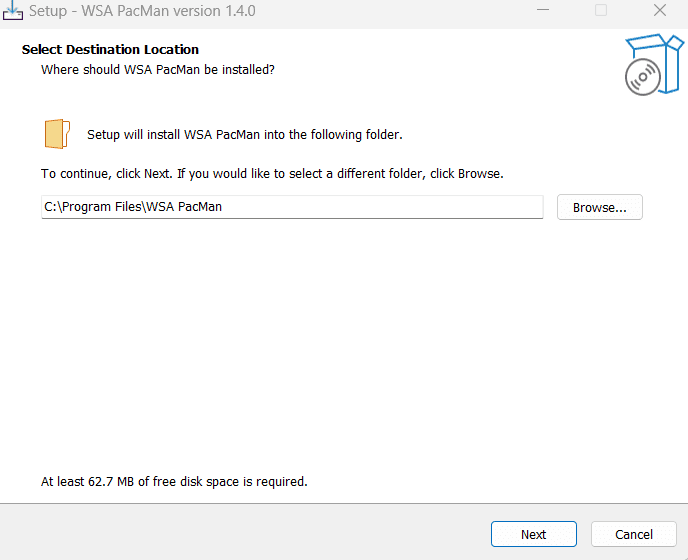This screenshot has width=688, height=560.
Task: Click the "To continue, click Next" instruction text
Action: 272,173
